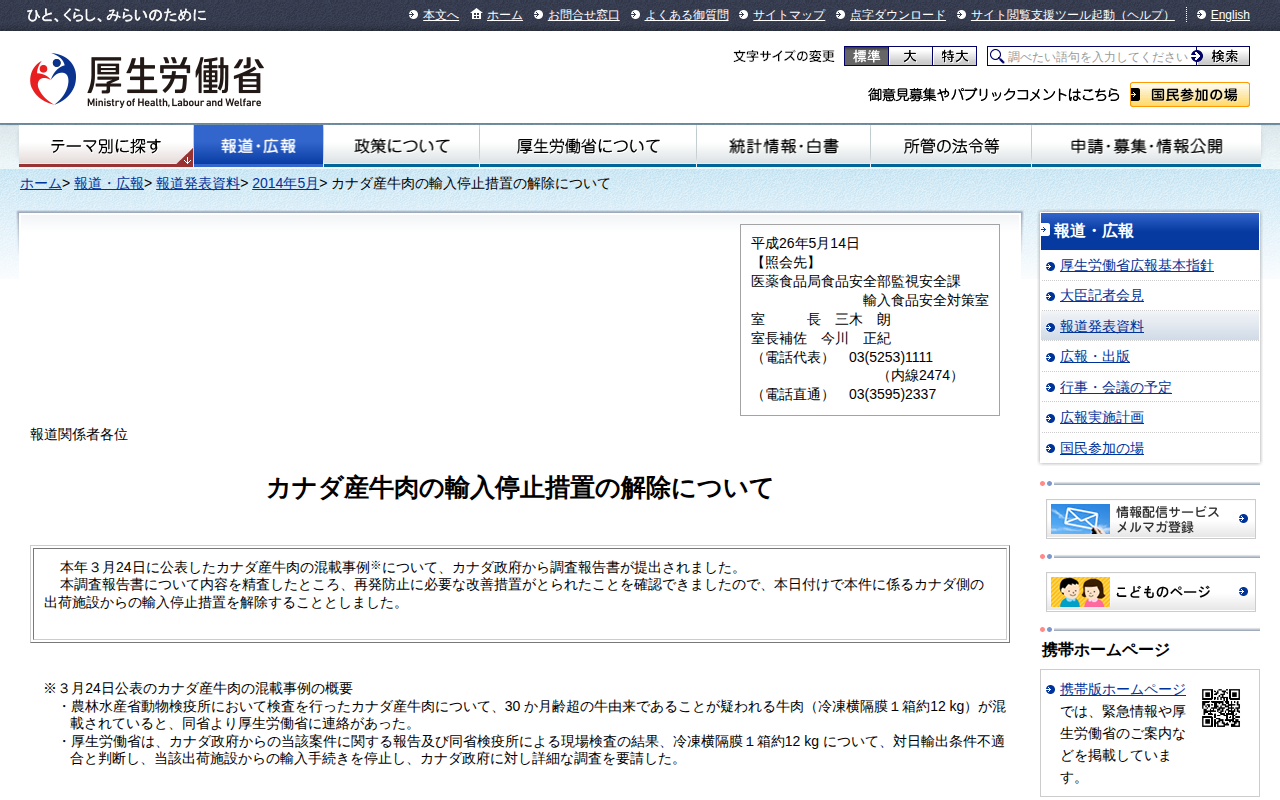Click the children illustration of こどものページ banner

pos(1079,592)
